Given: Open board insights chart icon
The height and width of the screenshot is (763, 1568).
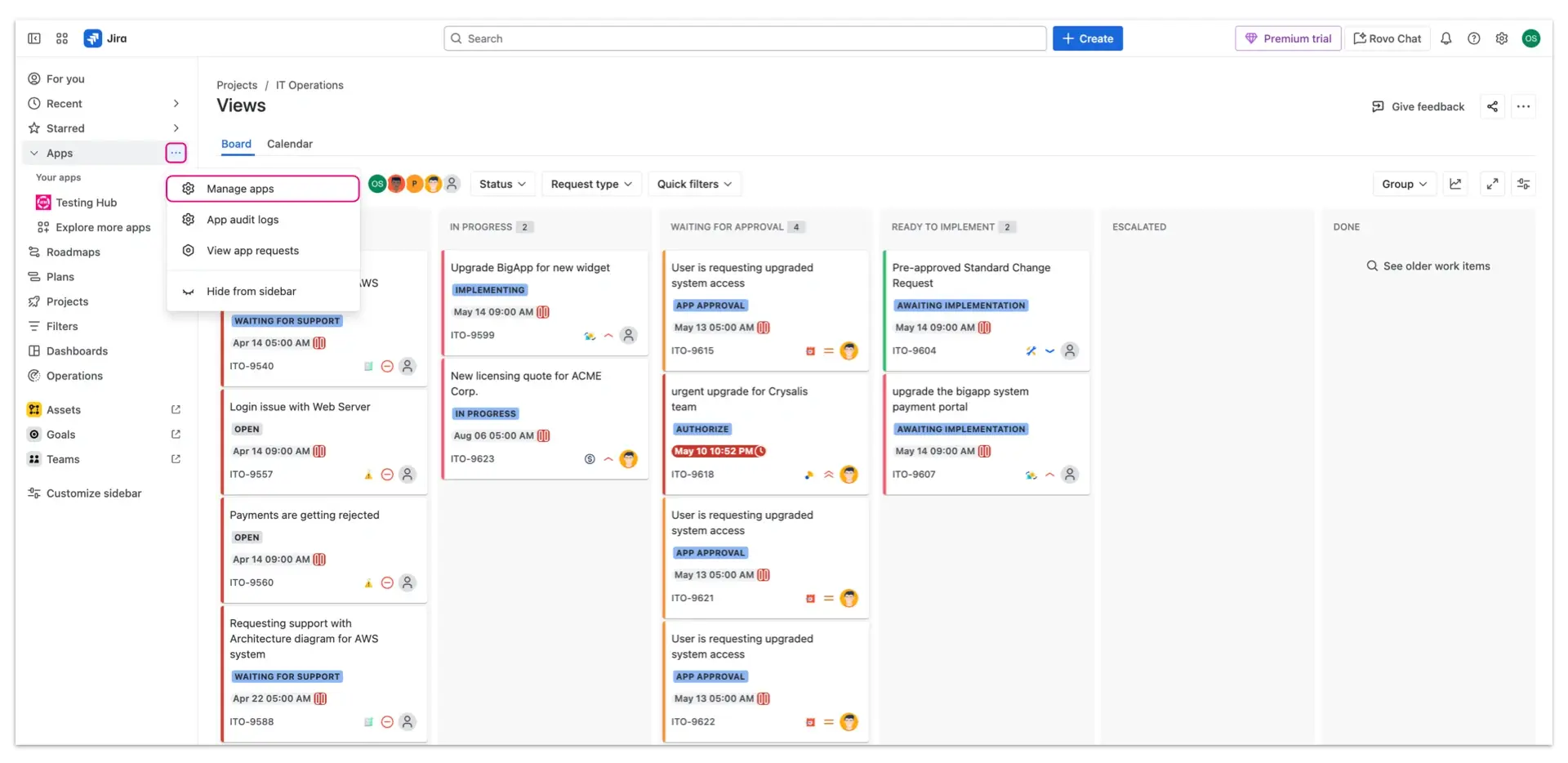Looking at the screenshot, I should pyautogui.click(x=1456, y=184).
